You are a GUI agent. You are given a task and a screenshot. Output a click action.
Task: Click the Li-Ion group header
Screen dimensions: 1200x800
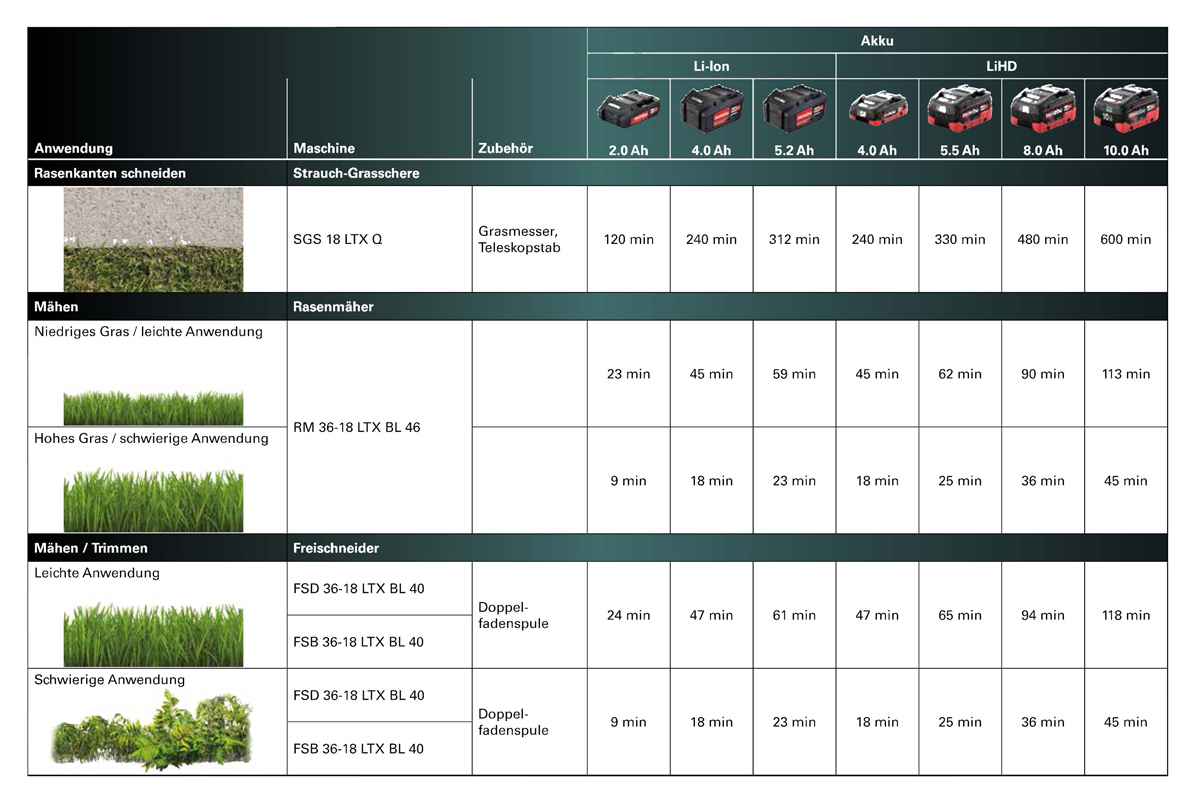tap(711, 66)
